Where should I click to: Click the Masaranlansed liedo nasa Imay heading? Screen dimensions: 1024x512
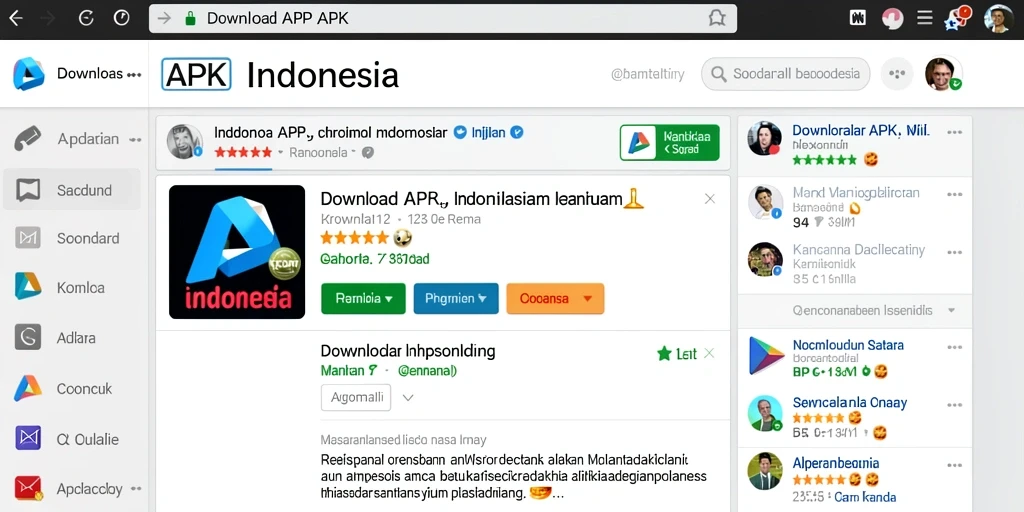click(403, 440)
